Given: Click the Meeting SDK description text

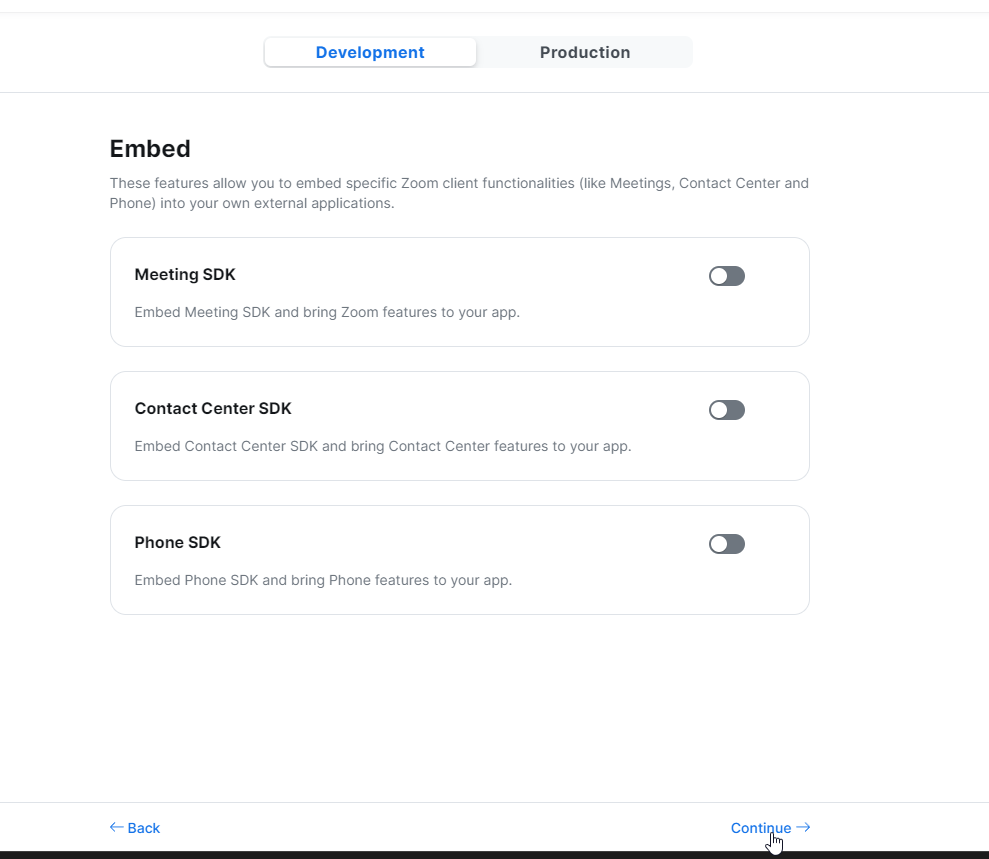Looking at the screenshot, I should point(327,312).
